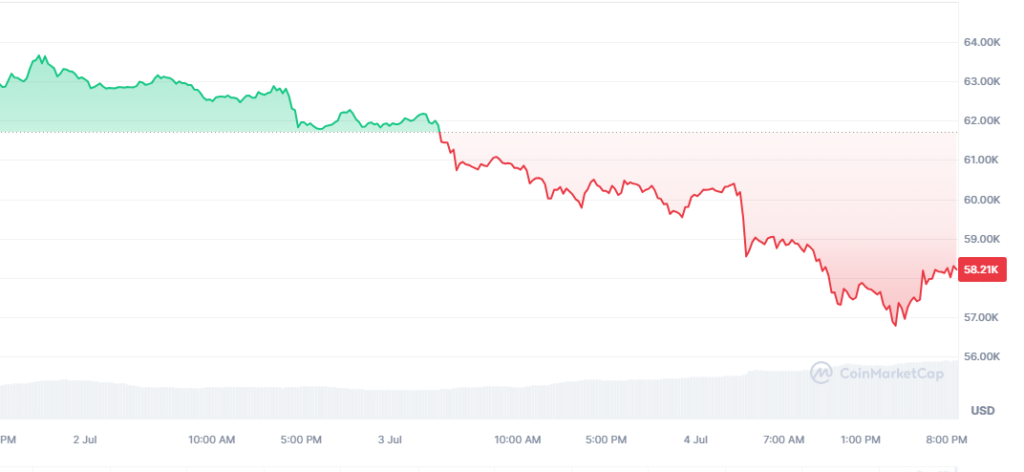
Task: Select the 4 Jul date marker
Action: coord(696,439)
